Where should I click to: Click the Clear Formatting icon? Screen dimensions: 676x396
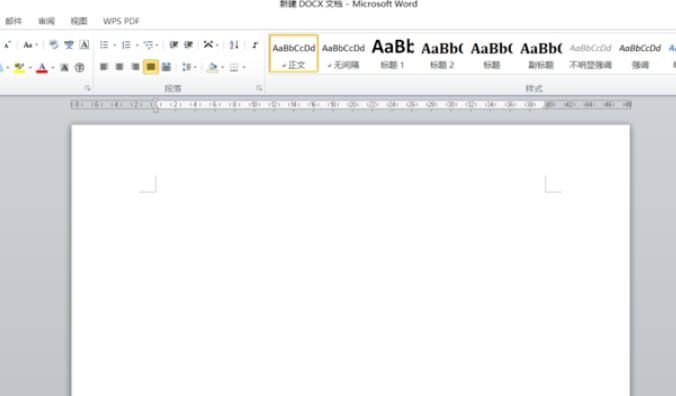(53, 45)
